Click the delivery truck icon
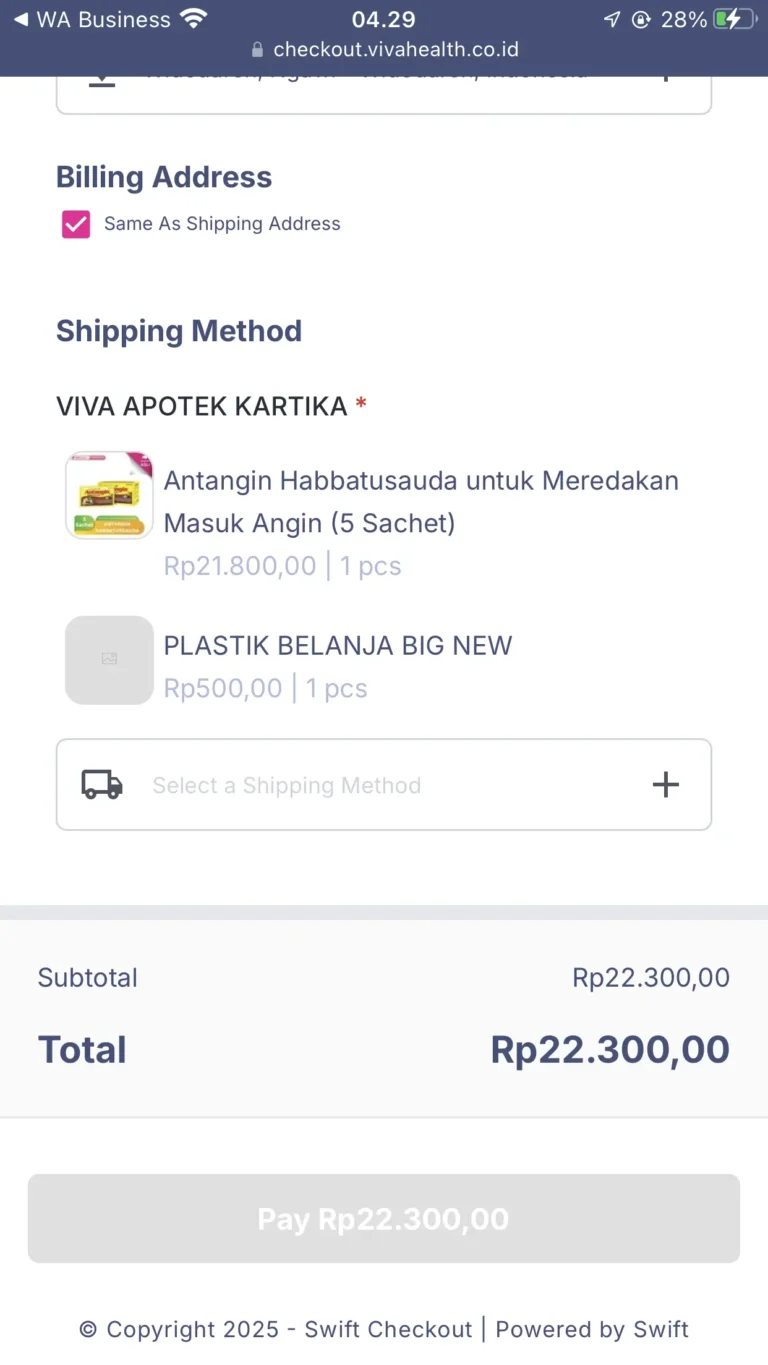Viewport: 768px width, 1365px height. coord(102,785)
